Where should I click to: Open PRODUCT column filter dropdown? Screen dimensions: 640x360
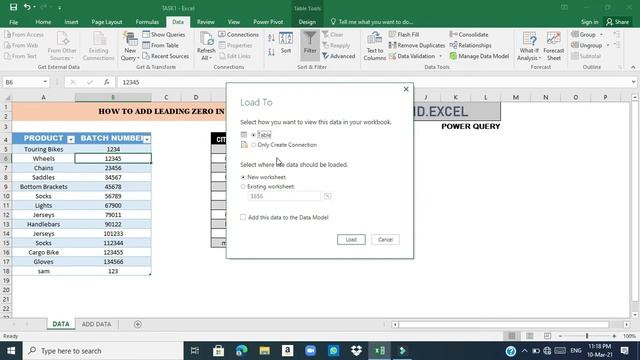(x=71, y=139)
